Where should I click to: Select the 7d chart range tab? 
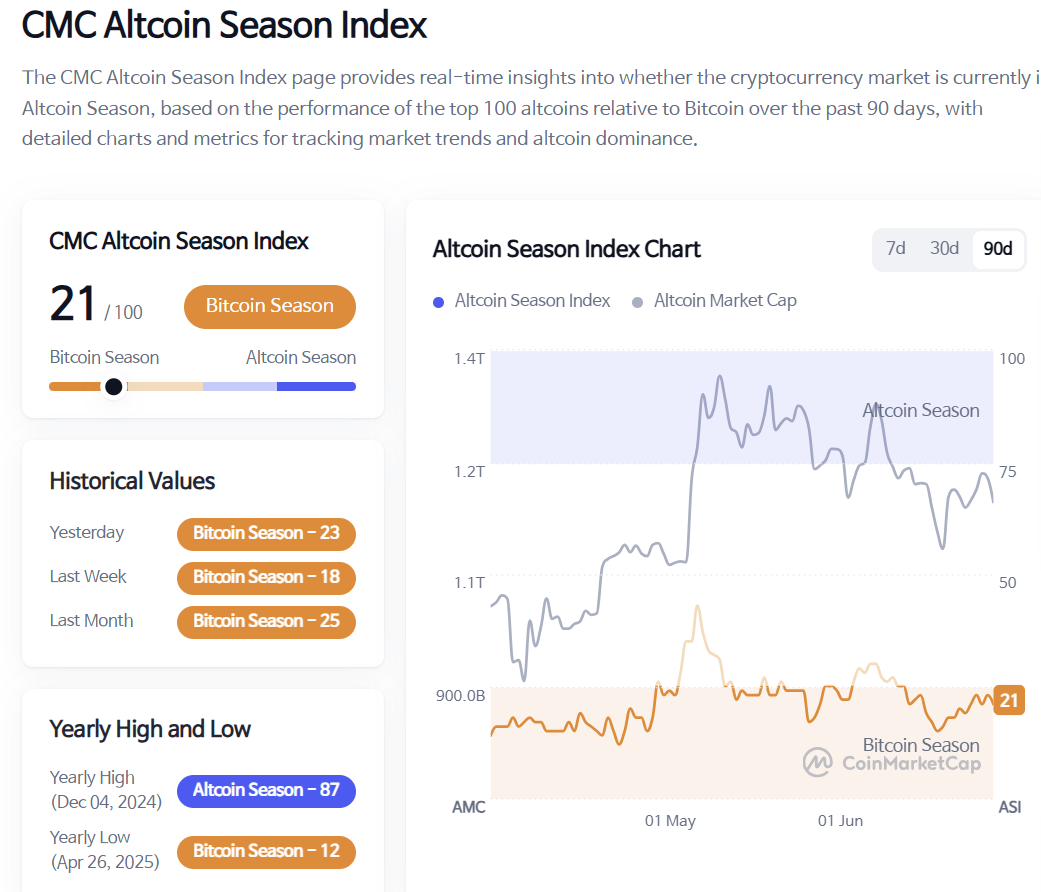click(x=895, y=249)
